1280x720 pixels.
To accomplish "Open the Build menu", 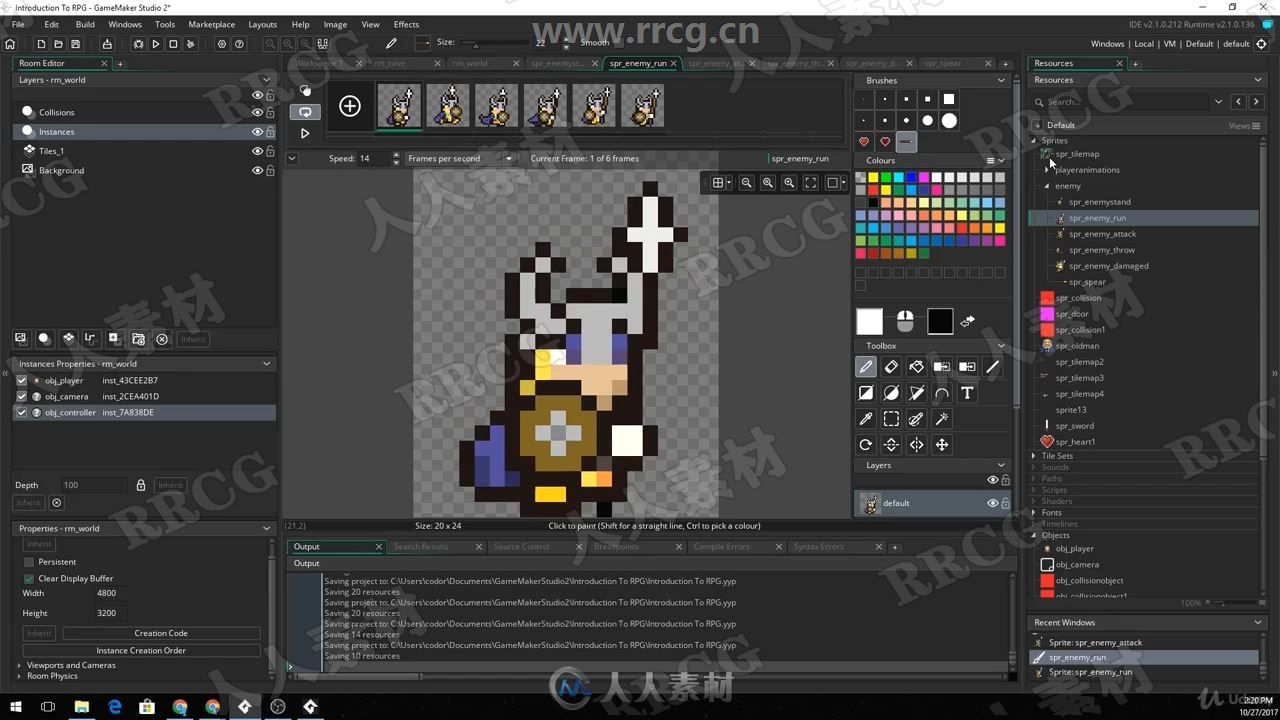I will click(85, 24).
